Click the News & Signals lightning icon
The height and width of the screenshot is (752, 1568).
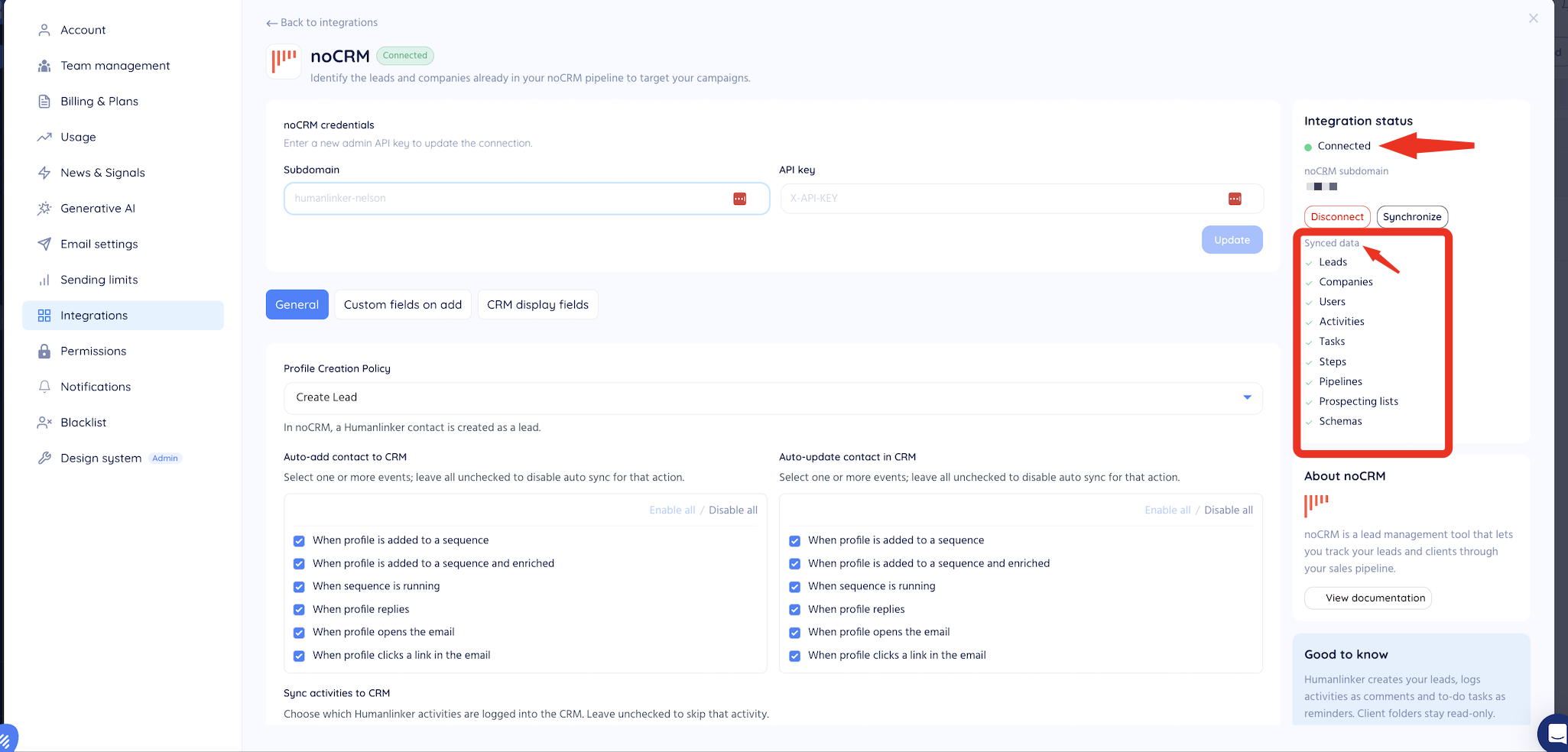coord(44,173)
